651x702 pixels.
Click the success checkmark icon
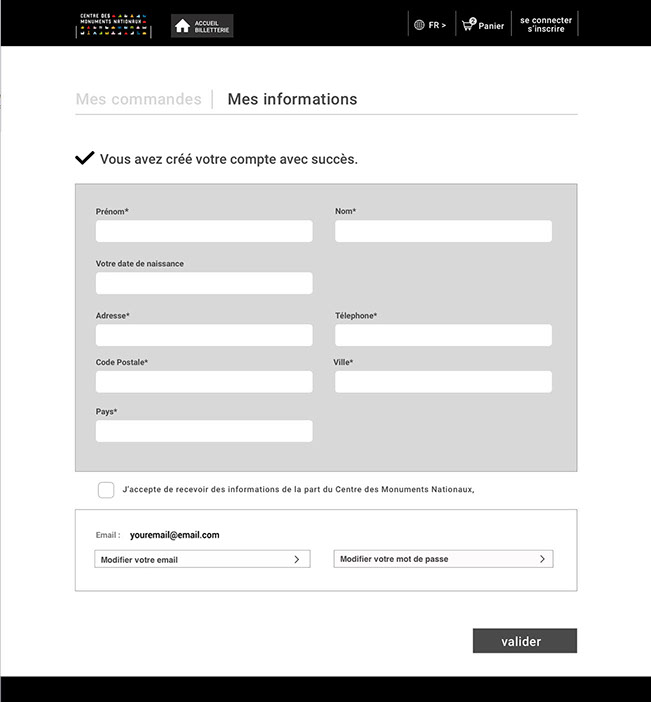pos(85,158)
